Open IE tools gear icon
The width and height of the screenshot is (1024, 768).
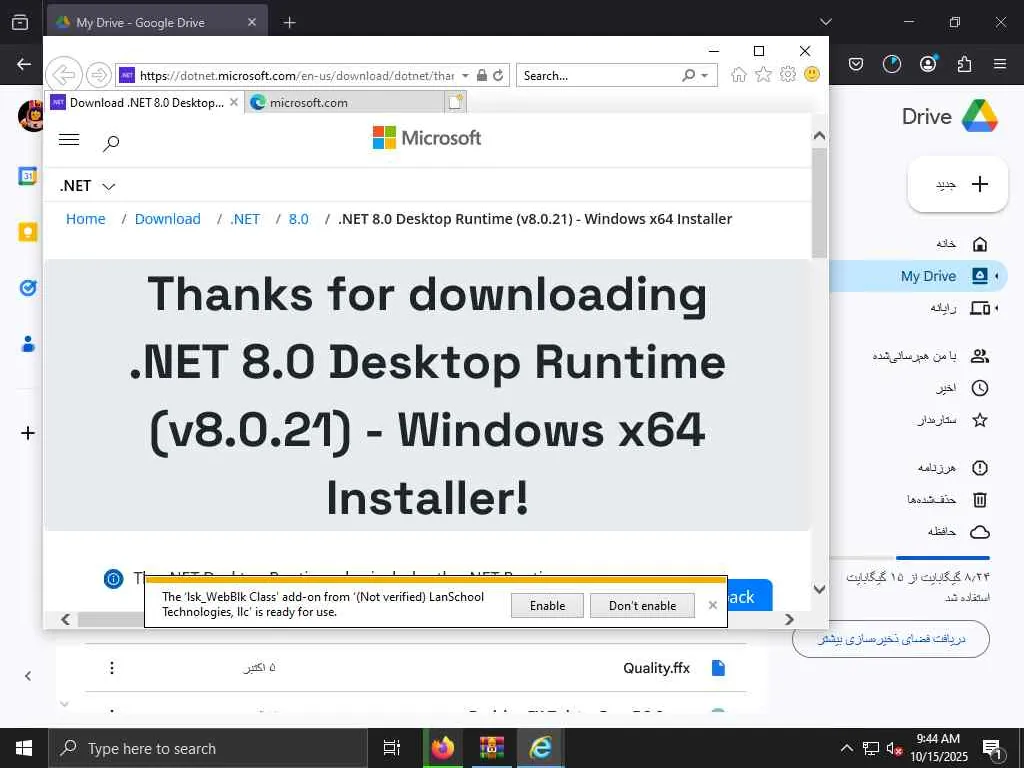(x=788, y=74)
